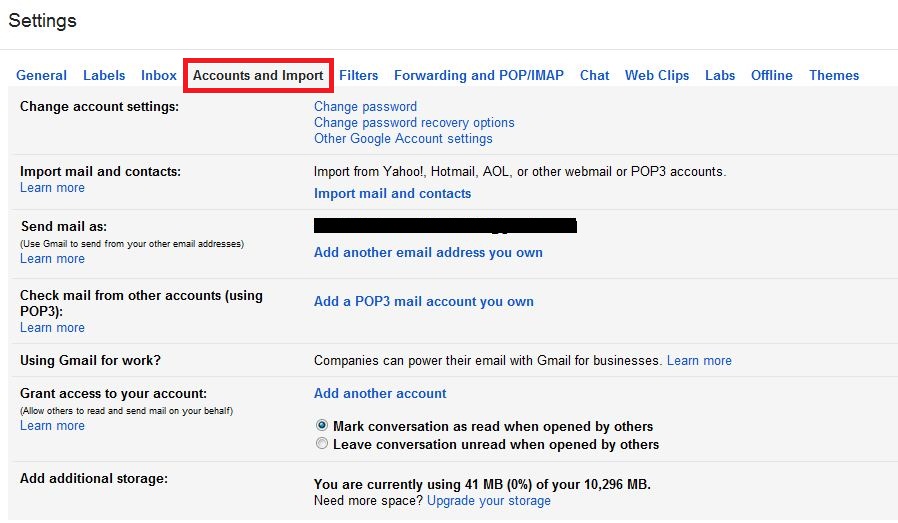The image size is (898, 523).
Task: Switch to the Chat tab
Action: point(594,75)
